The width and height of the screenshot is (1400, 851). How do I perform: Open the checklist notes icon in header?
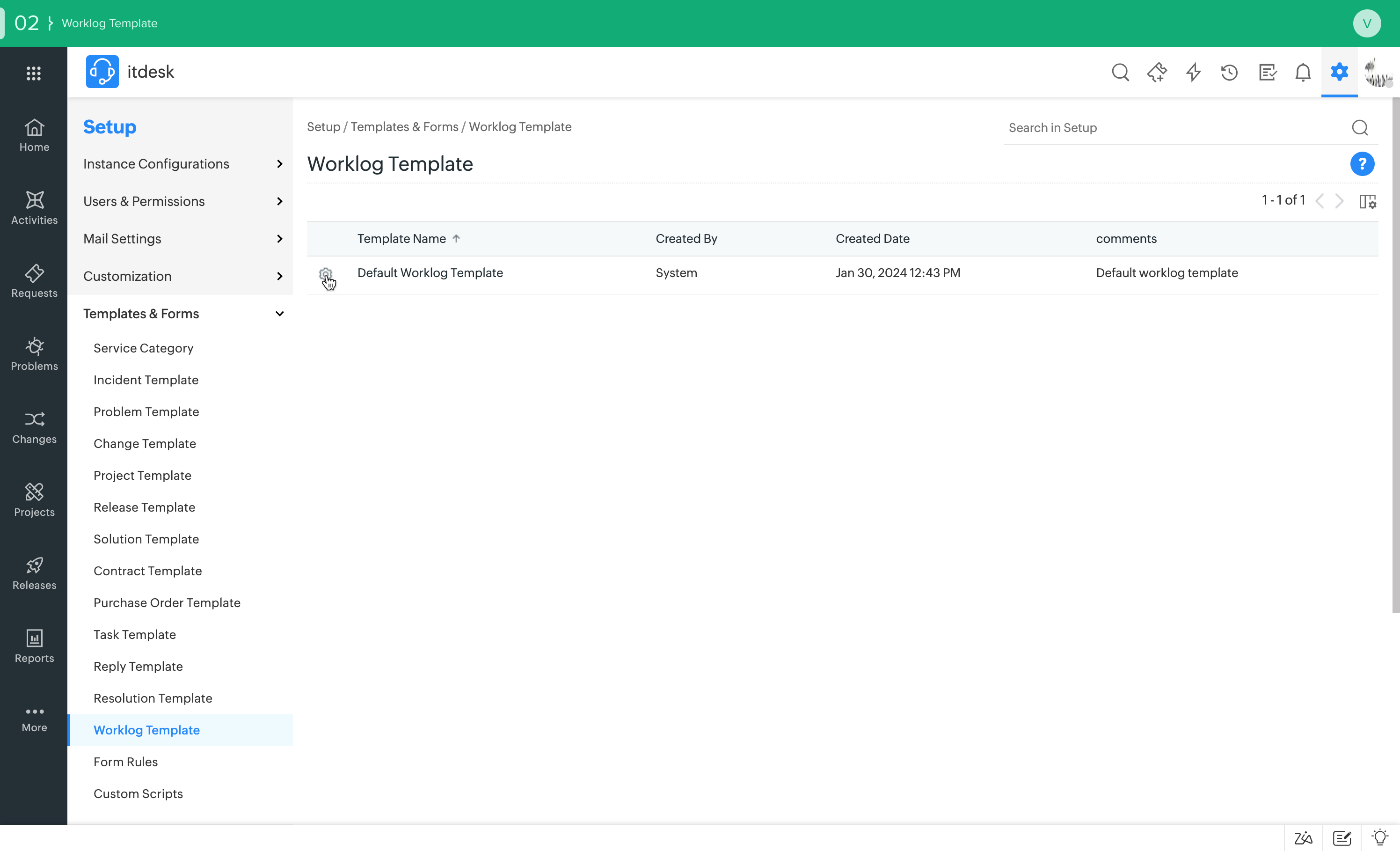[1267, 72]
